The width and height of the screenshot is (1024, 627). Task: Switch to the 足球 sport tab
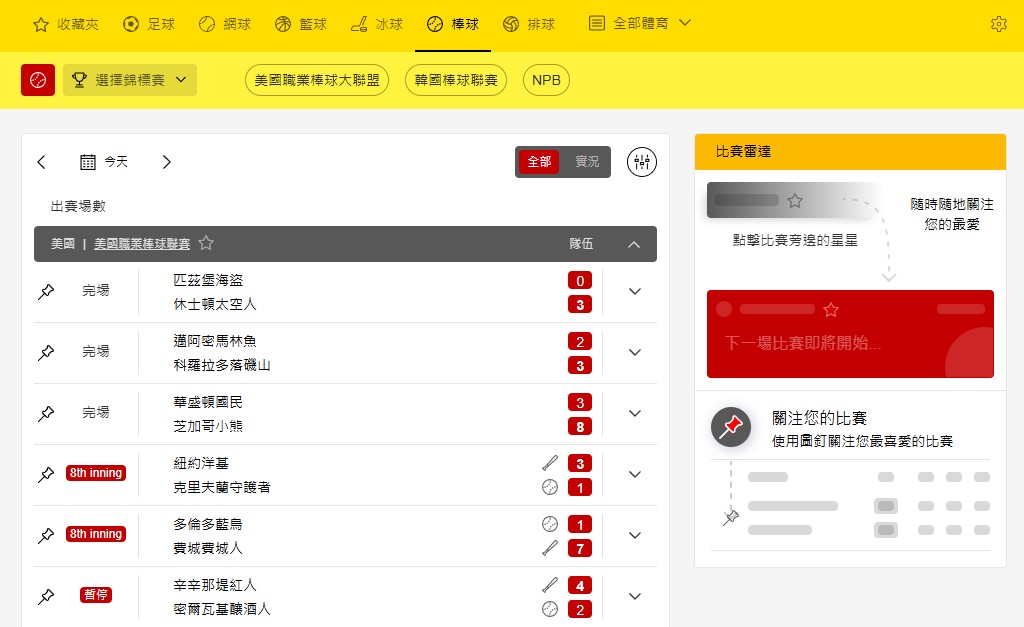click(149, 24)
